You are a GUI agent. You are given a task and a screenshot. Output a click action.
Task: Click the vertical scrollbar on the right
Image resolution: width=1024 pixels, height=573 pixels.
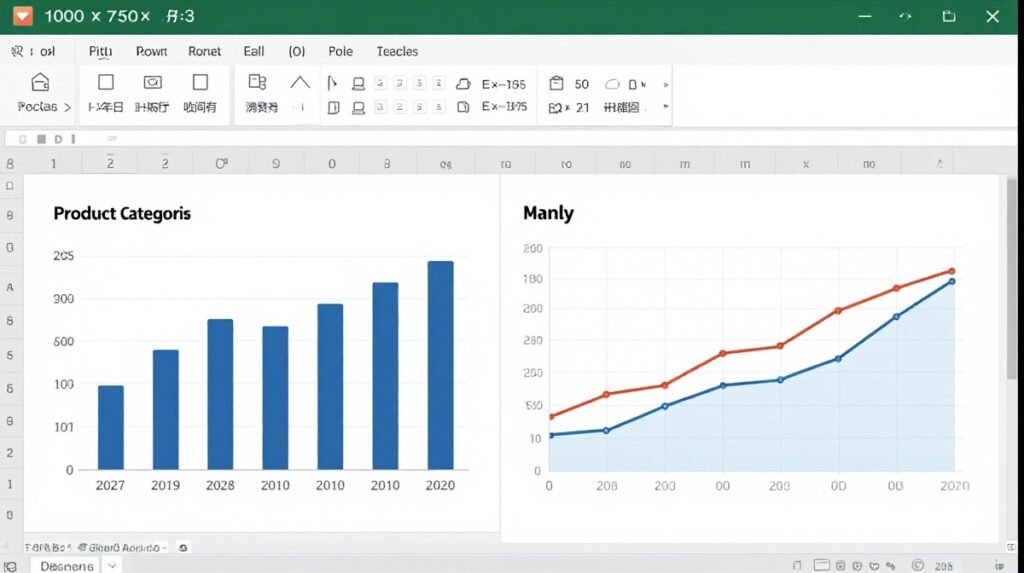point(1012,278)
